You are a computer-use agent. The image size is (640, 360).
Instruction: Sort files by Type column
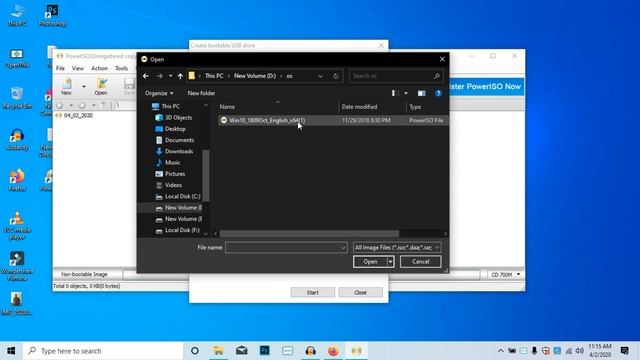click(x=415, y=107)
